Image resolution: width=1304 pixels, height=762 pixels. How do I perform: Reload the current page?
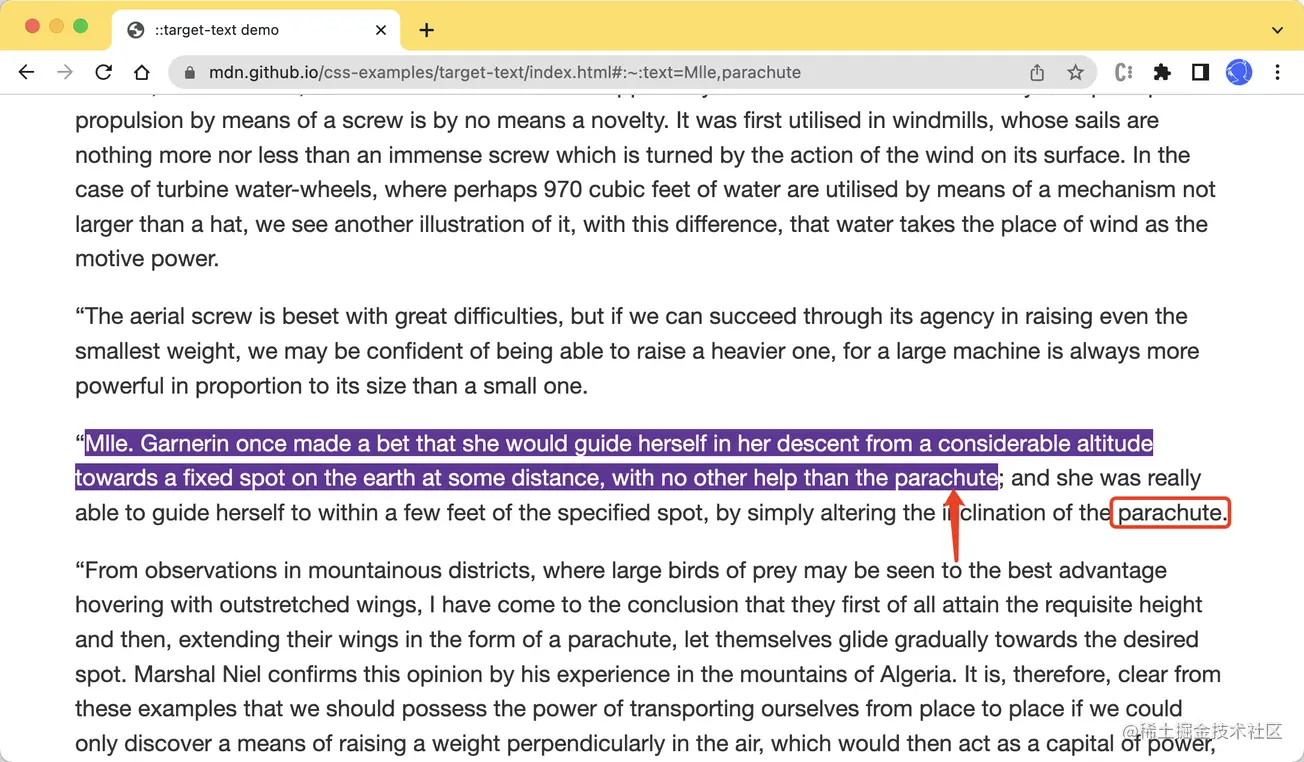pos(103,72)
